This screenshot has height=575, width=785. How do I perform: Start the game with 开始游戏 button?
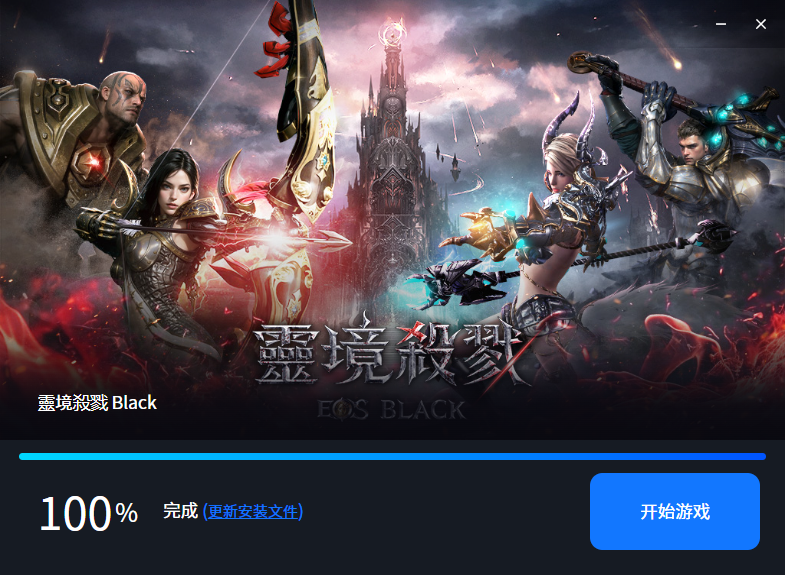pyautogui.click(x=675, y=511)
